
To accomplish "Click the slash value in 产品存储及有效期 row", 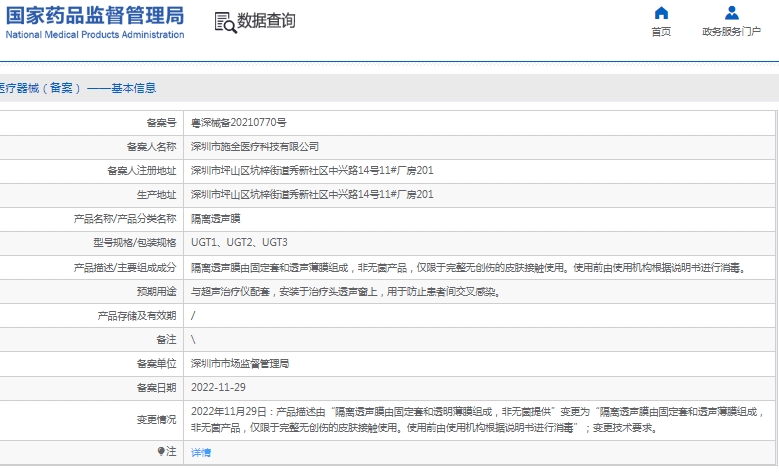I will pos(193,316).
